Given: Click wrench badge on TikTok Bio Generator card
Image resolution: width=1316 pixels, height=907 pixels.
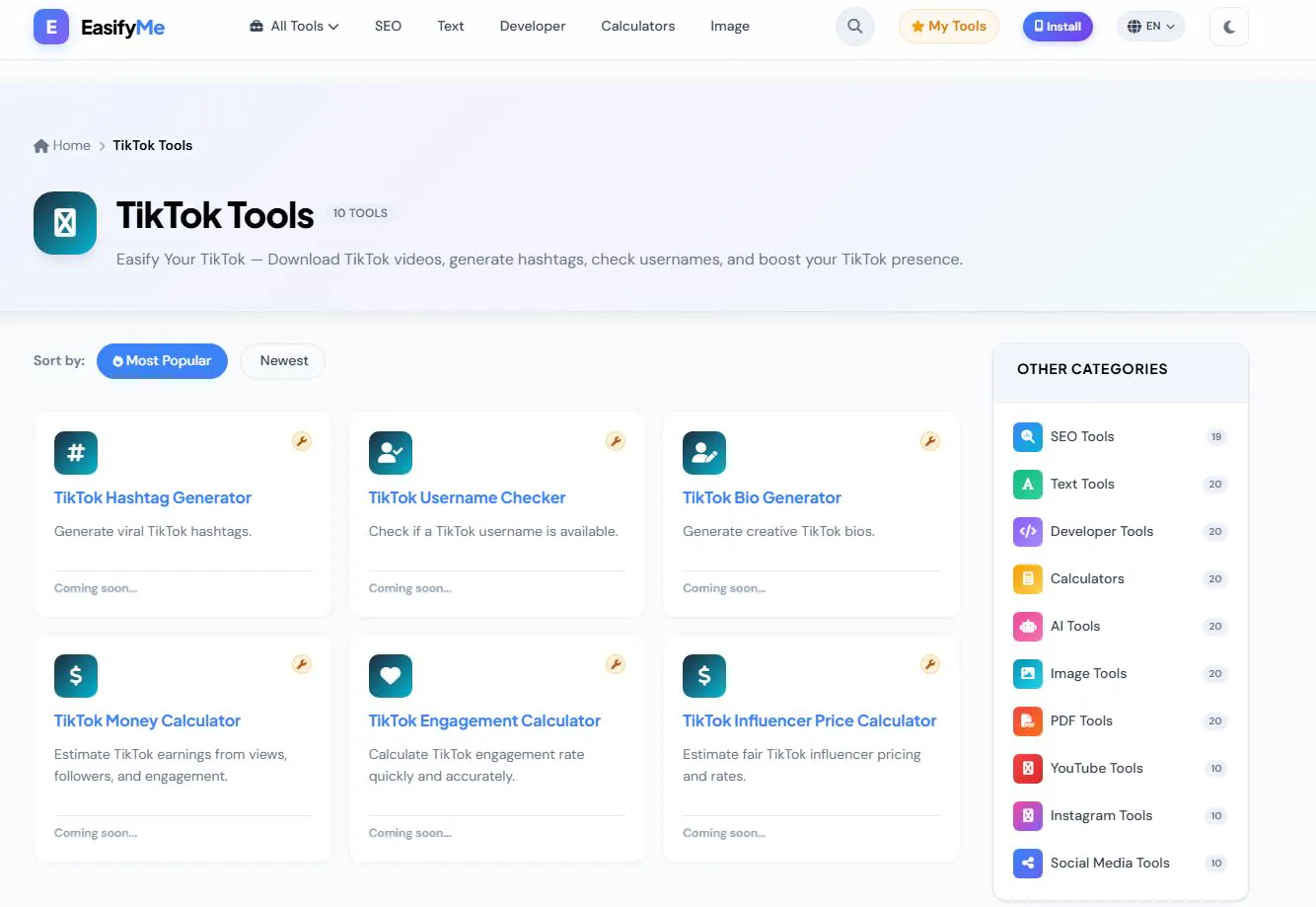Looking at the screenshot, I should click(x=930, y=441).
